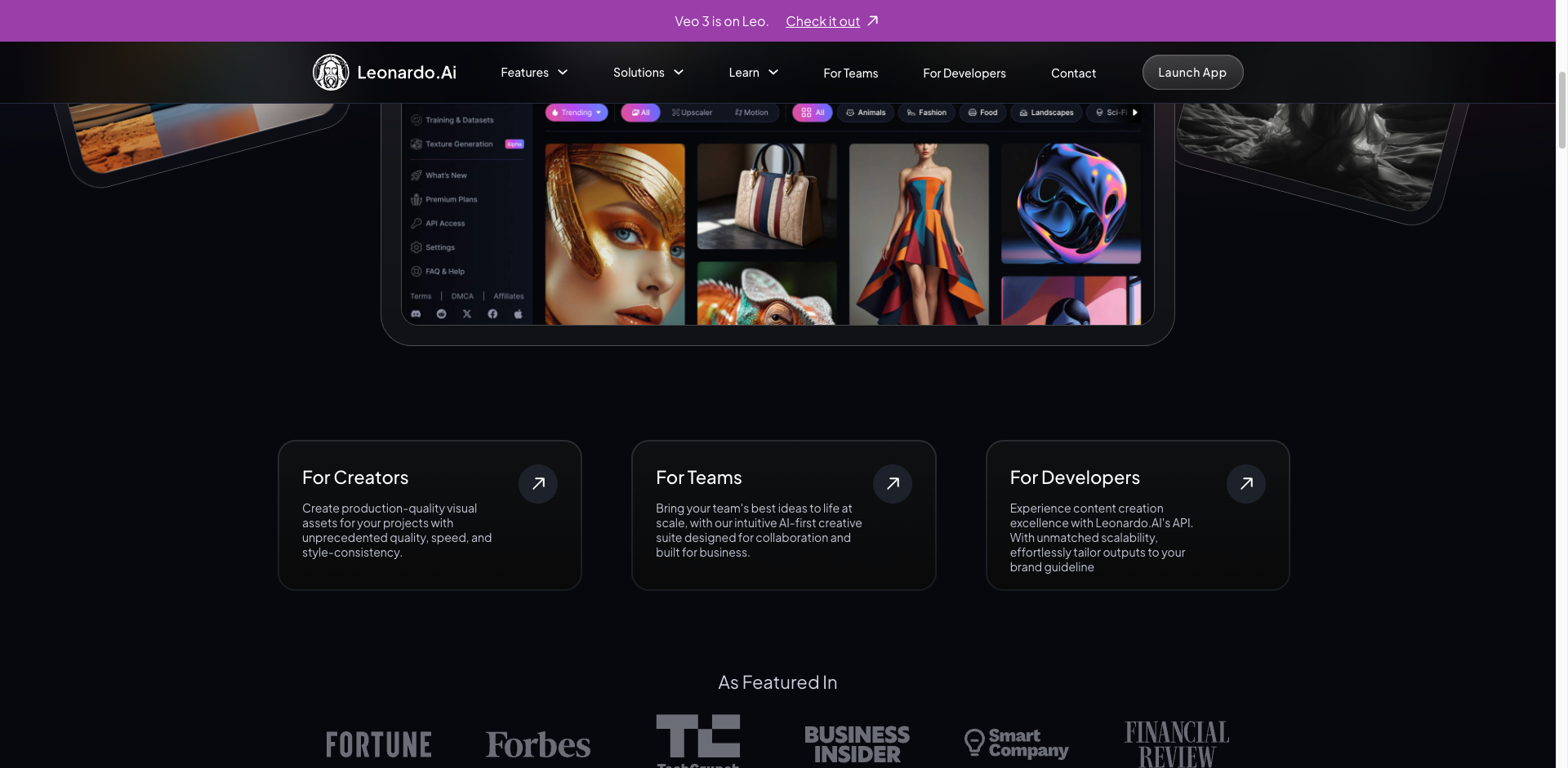Open the For Teams navigation item
Image resolution: width=1568 pixels, height=768 pixels.
[850, 73]
